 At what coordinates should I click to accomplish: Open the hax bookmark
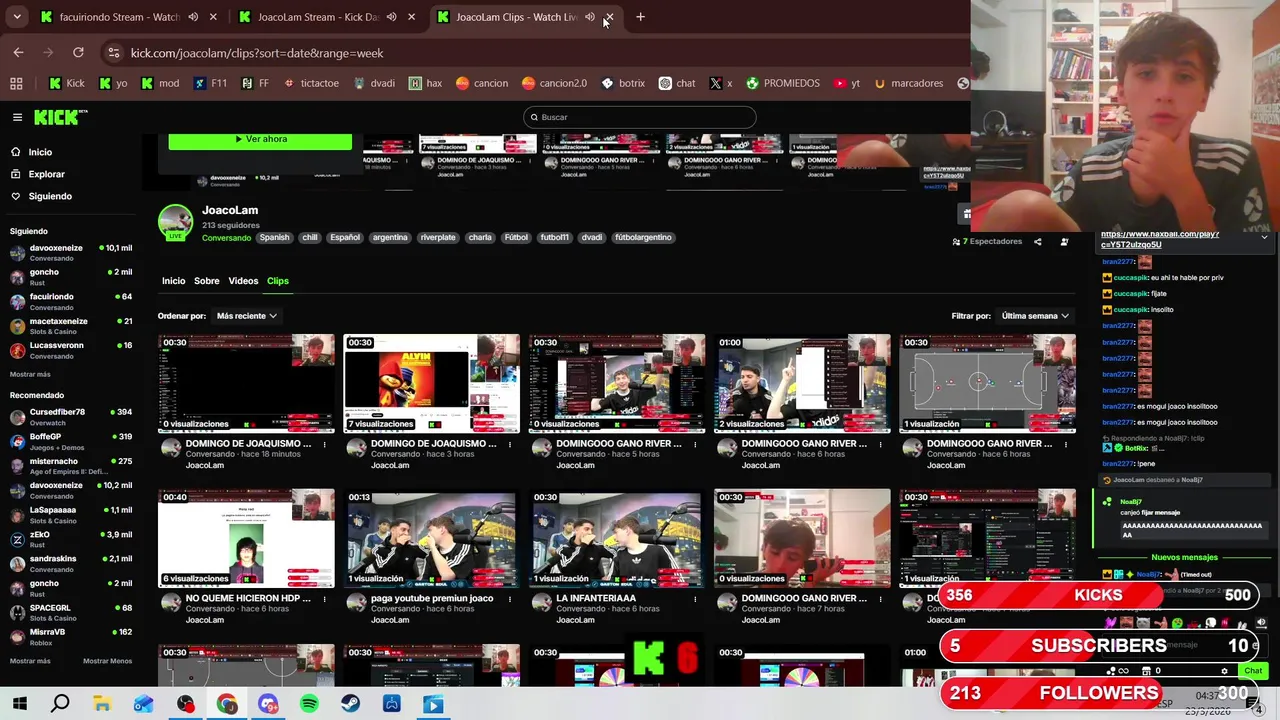coord(426,83)
